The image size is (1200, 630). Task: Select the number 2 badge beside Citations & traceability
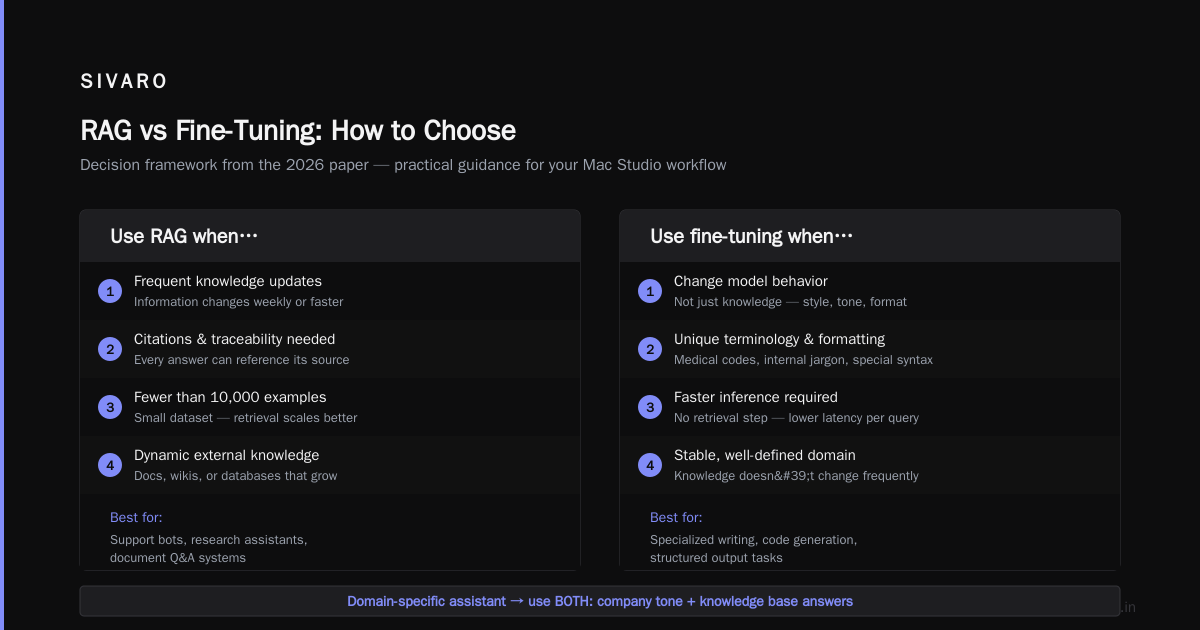tap(110, 349)
